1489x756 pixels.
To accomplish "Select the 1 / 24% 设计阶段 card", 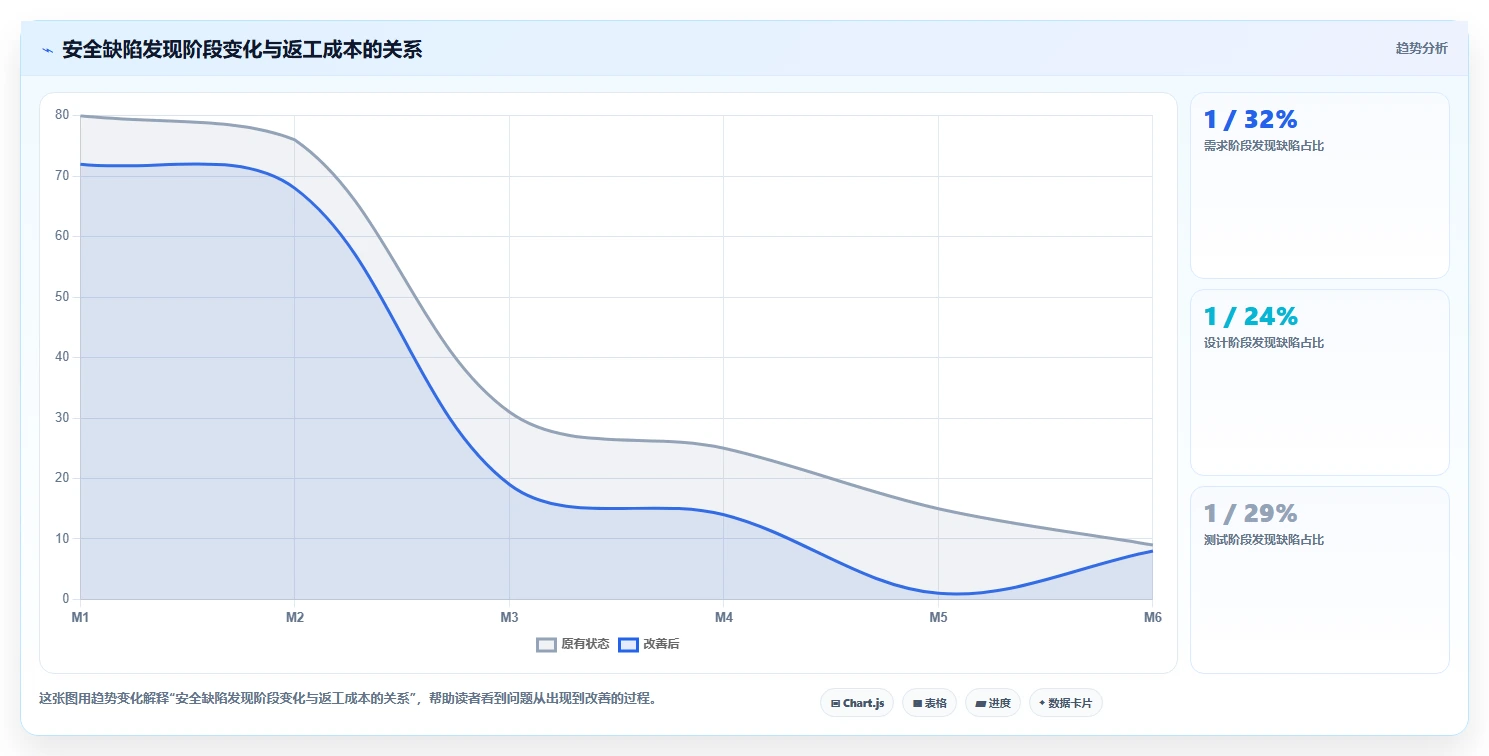I will click(x=1319, y=382).
